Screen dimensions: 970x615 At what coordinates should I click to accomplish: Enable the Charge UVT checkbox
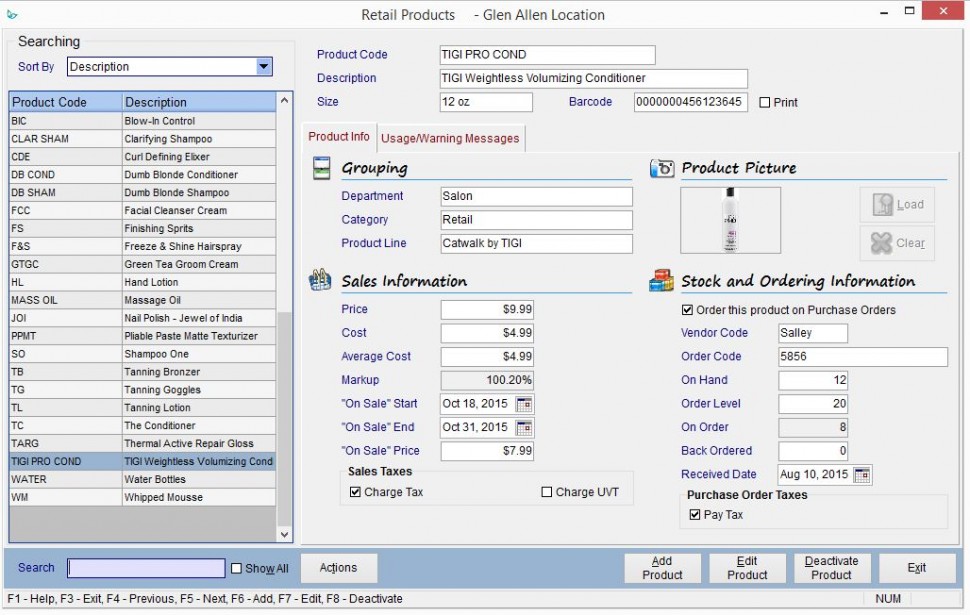547,492
